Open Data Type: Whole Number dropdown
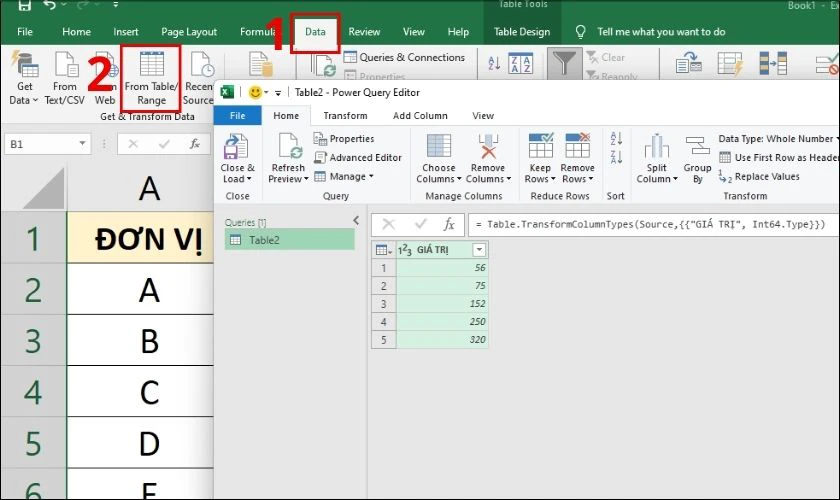This screenshot has width=840, height=500. 778,139
